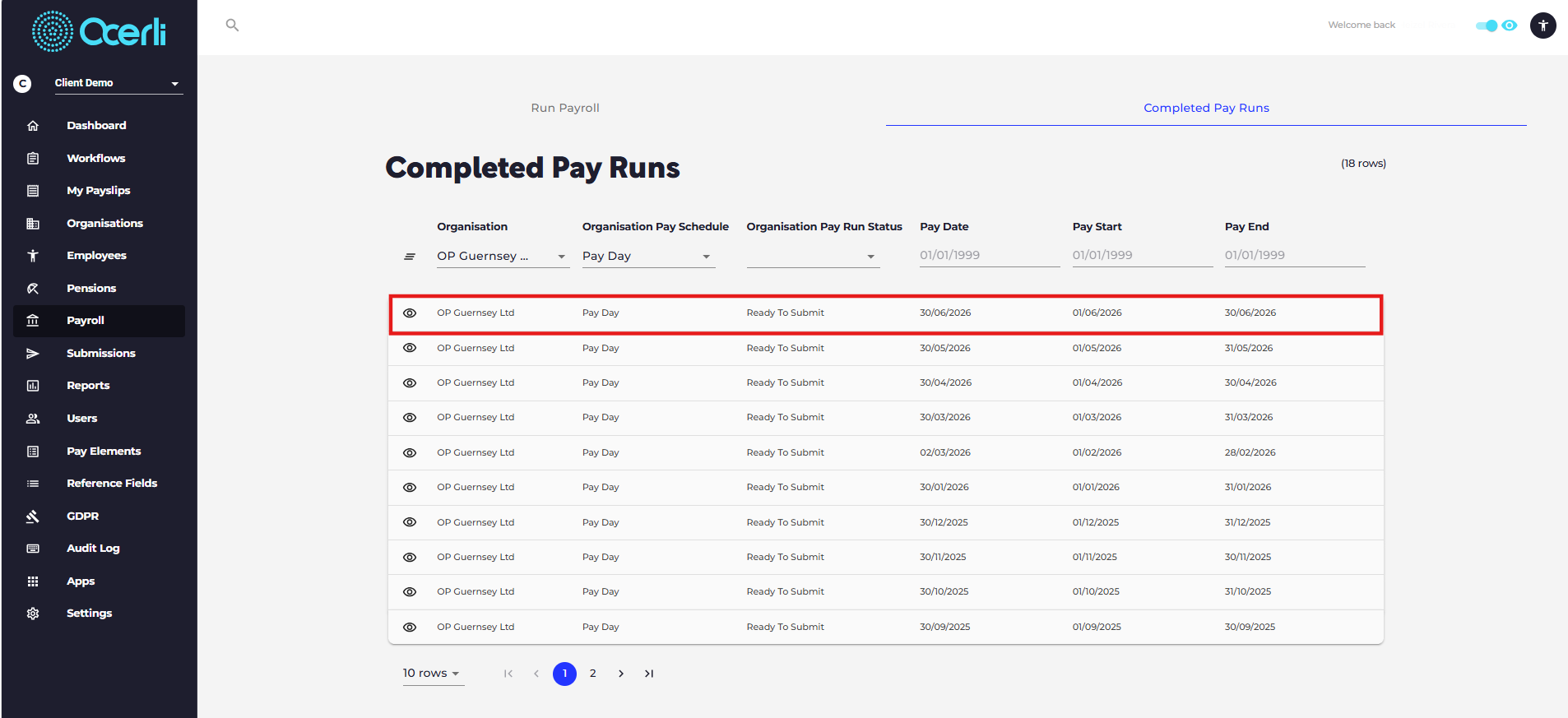The height and width of the screenshot is (718, 1568).
Task: Click the Employees person icon
Action: [33, 256]
